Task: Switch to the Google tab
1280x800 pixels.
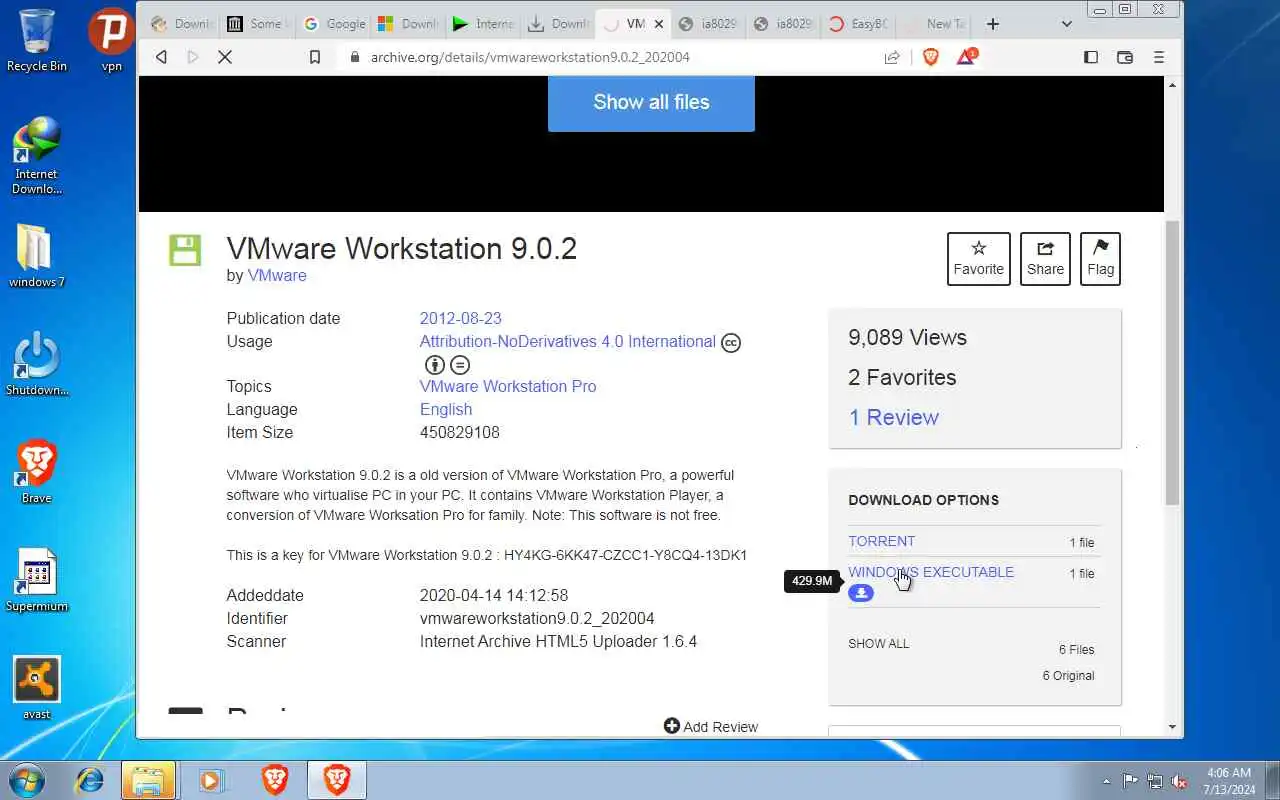Action: [x=334, y=24]
